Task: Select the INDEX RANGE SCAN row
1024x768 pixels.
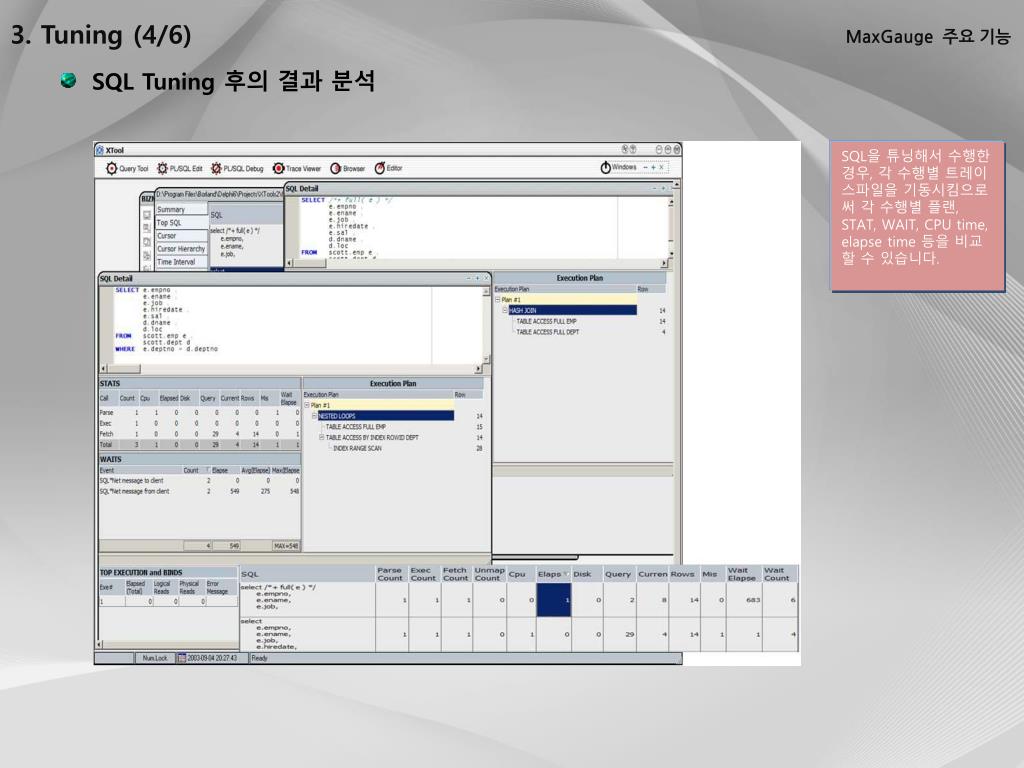Action: pyautogui.click(x=357, y=449)
